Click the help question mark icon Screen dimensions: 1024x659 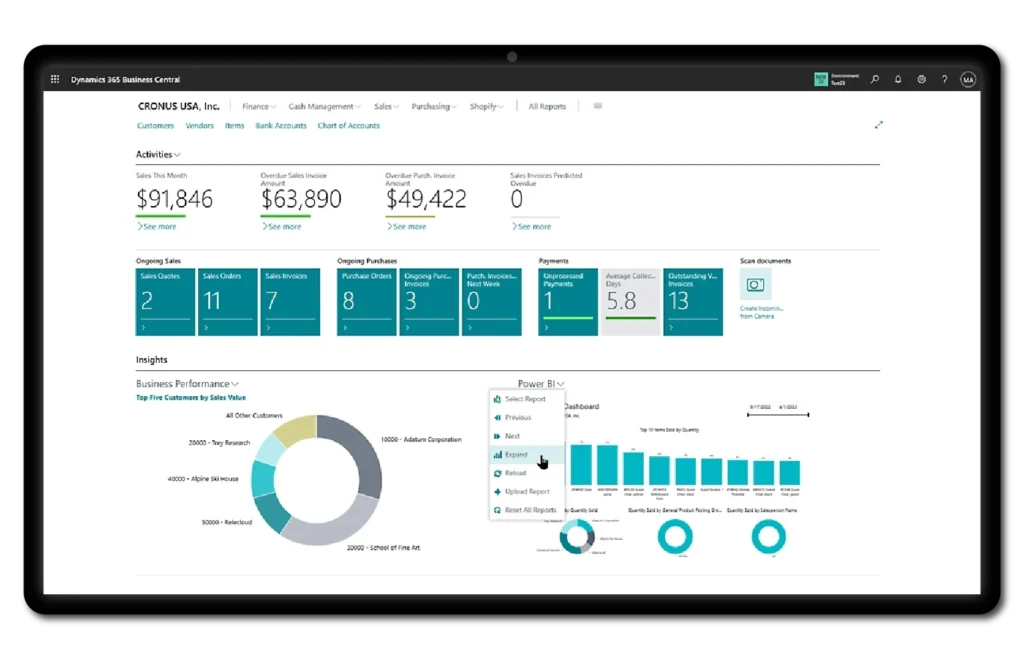click(944, 79)
